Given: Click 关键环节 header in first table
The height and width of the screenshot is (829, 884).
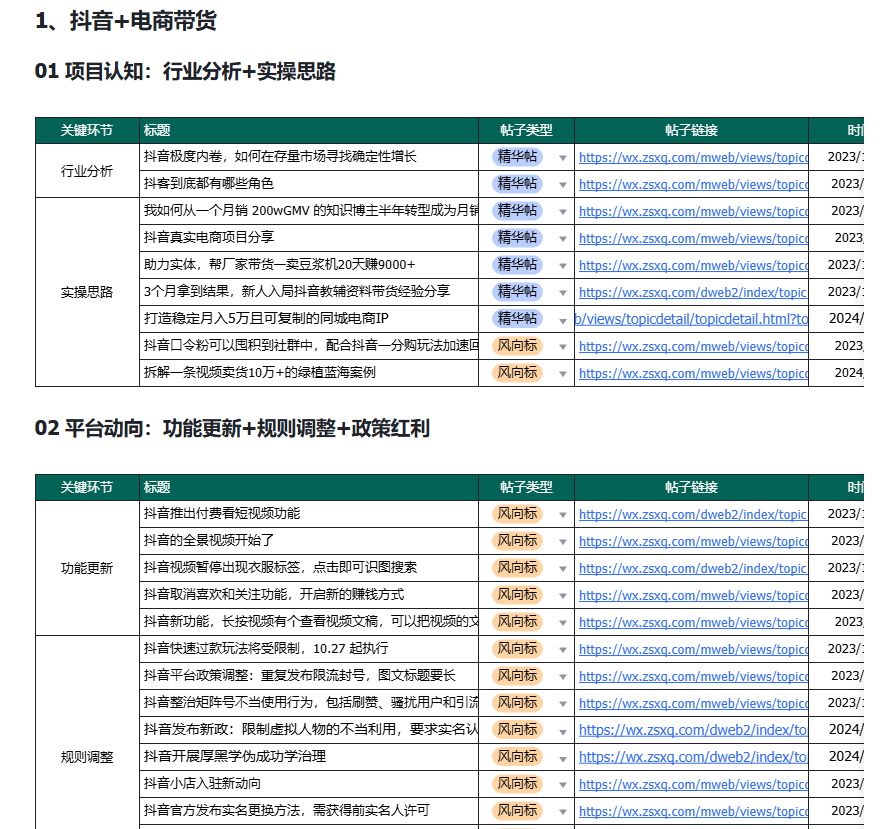Looking at the screenshot, I should point(87,130).
